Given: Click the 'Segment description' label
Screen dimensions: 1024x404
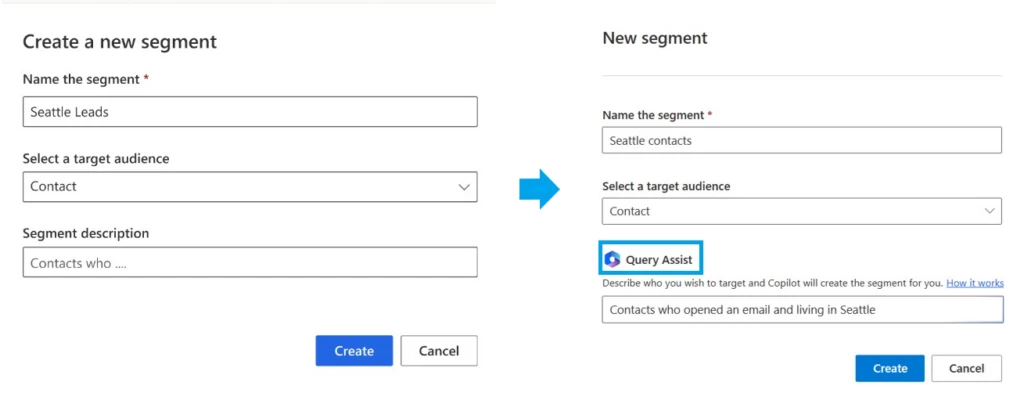Looking at the screenshot, I should click(x=85, y=233).
